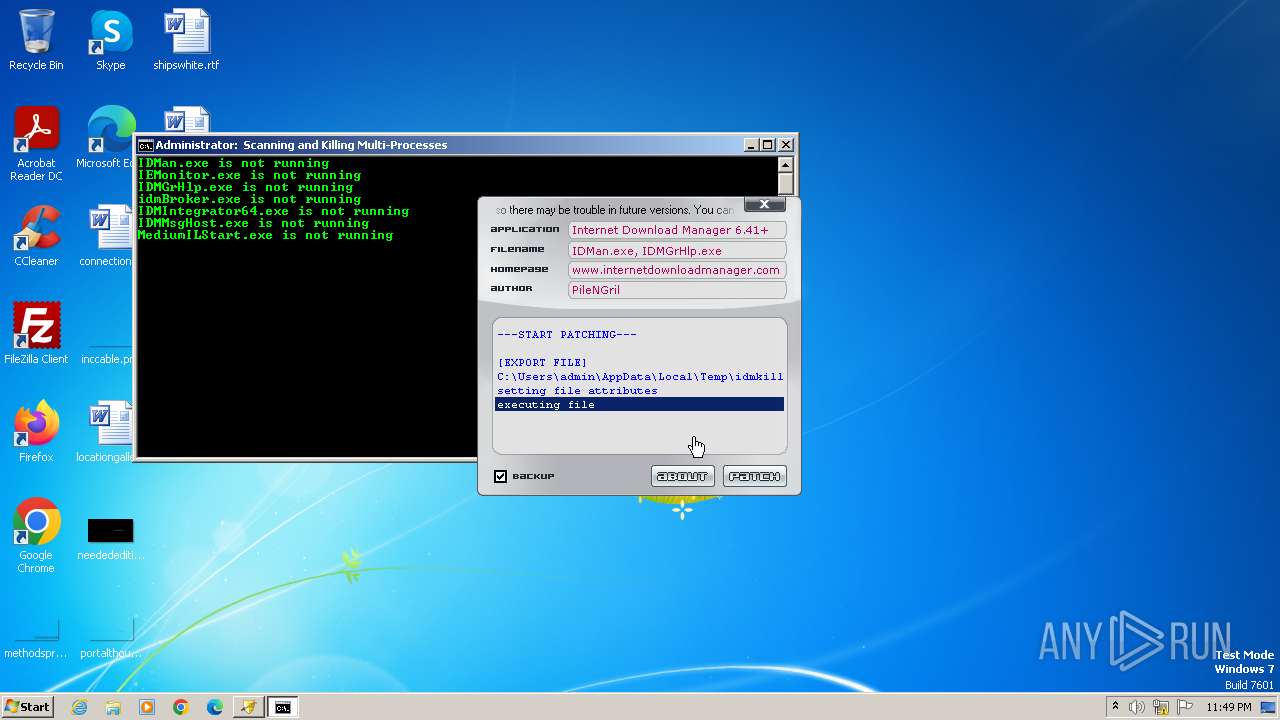1280x720 pixels.
Task: Open the Action Center flag icon
Action: point(1185,707)
